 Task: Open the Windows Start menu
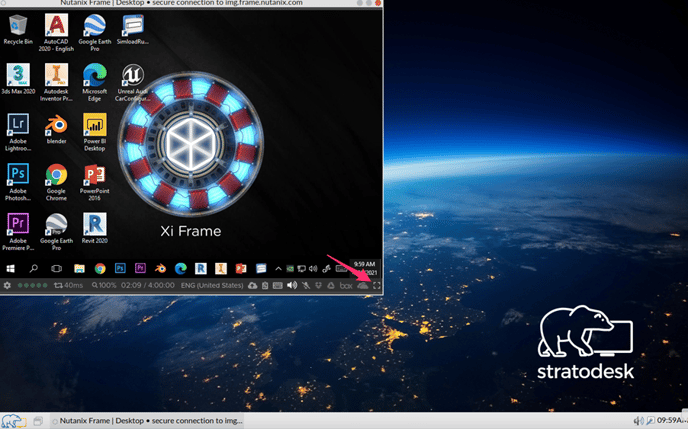coord(11,268)
